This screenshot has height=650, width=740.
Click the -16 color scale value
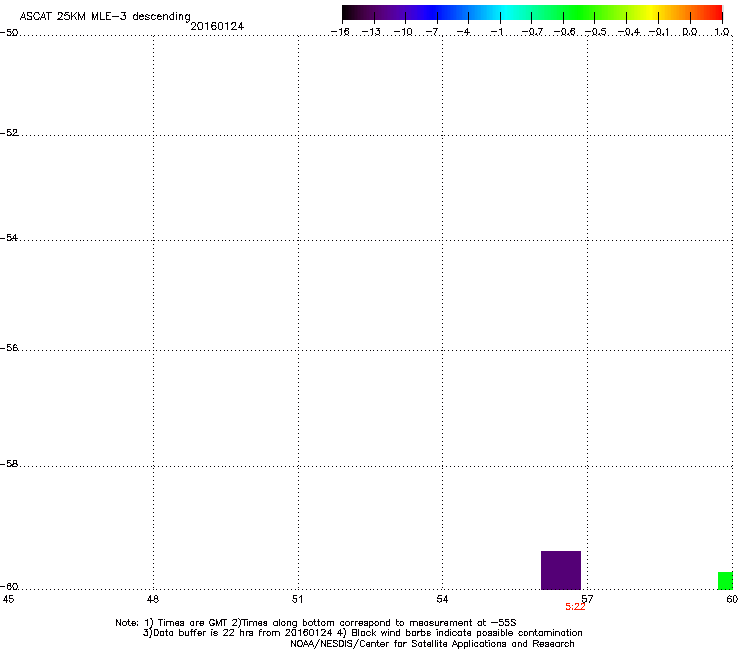coord(340,32)
